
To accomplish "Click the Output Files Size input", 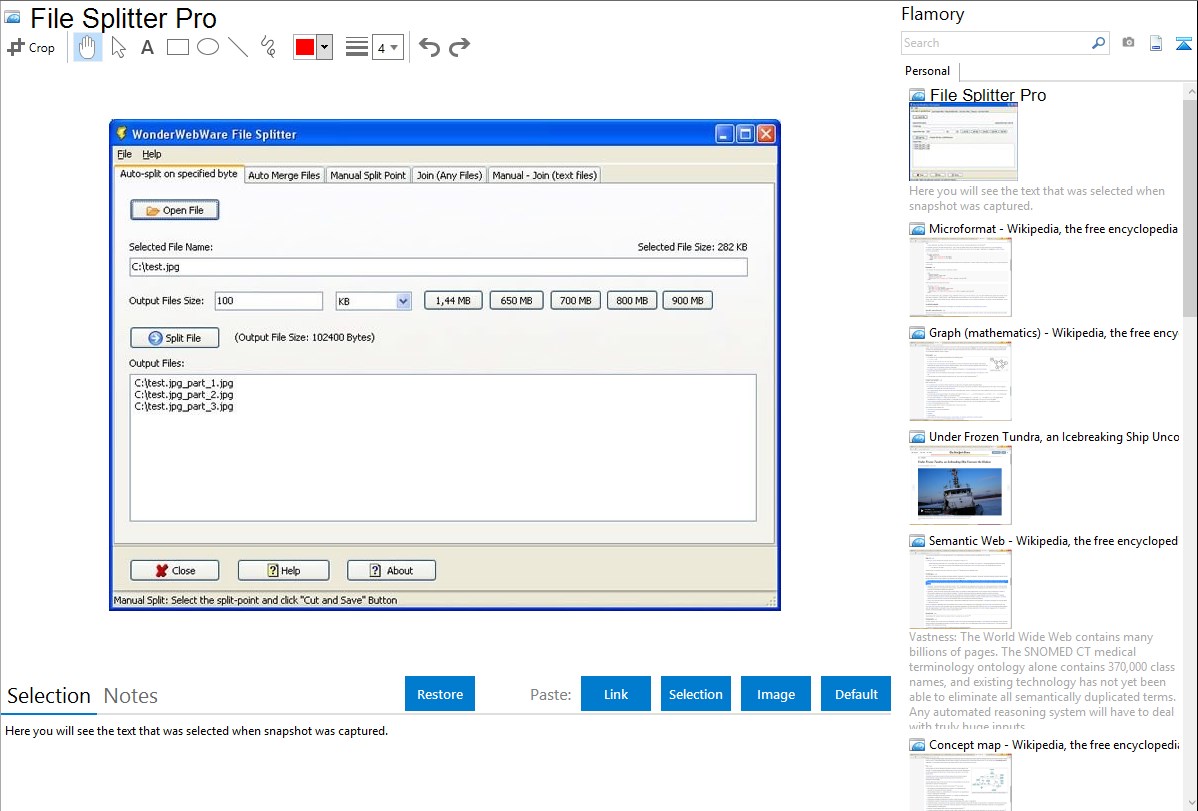I will tap(268, 301).
